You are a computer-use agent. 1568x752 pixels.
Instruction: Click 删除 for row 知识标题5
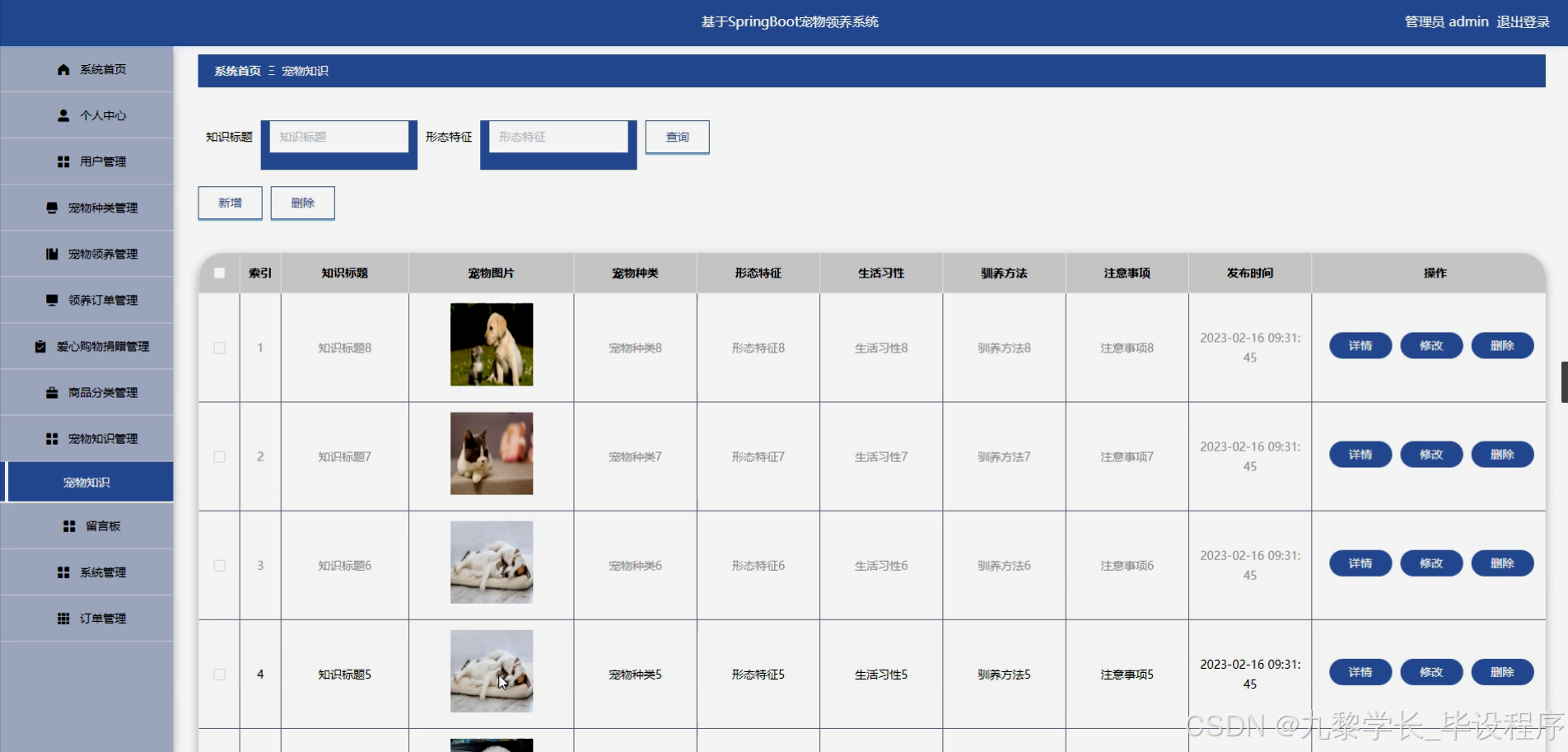pos(1502,672)
